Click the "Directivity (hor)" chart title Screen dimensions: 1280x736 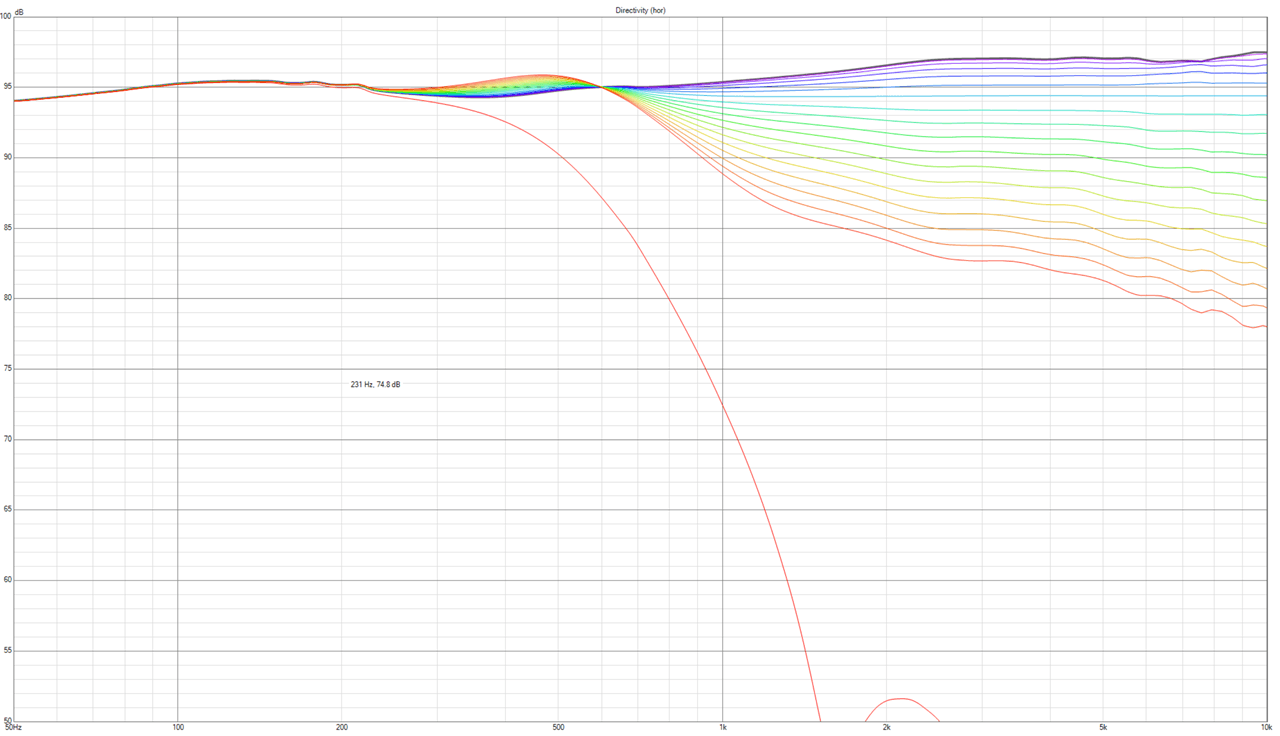point(640,10)
